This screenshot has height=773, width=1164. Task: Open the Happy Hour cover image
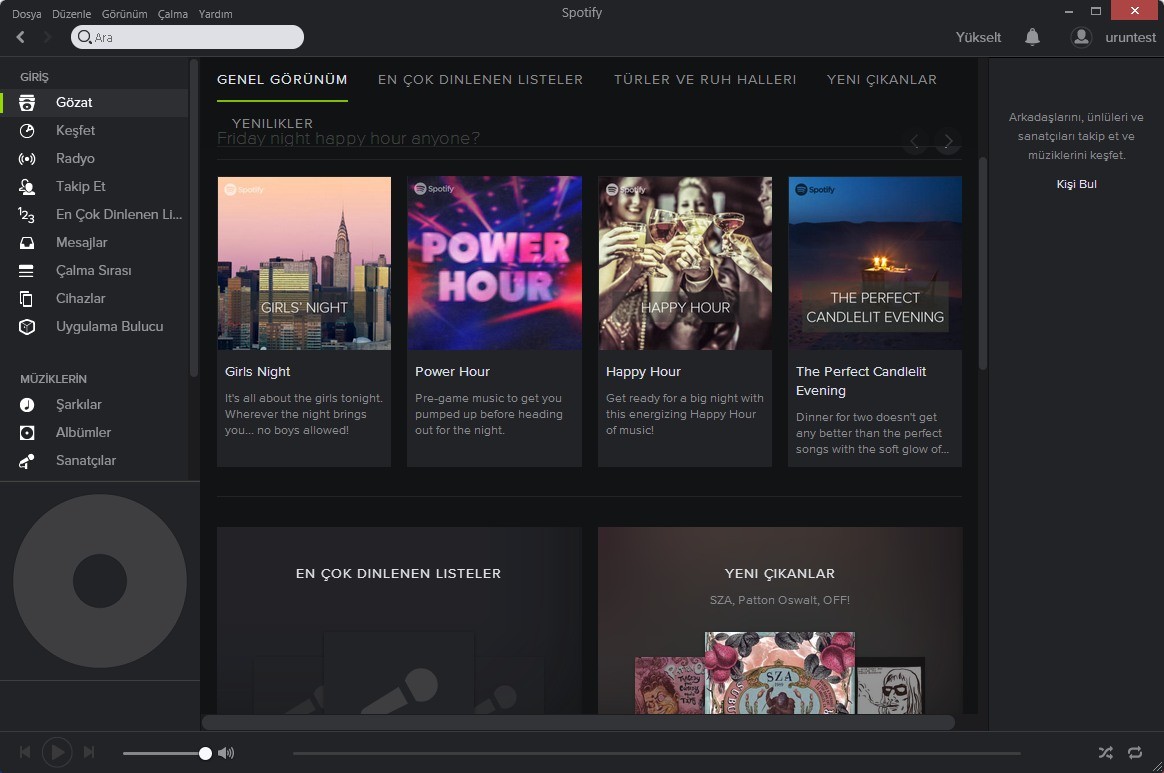pyautogui.click(x=684, y=263)
